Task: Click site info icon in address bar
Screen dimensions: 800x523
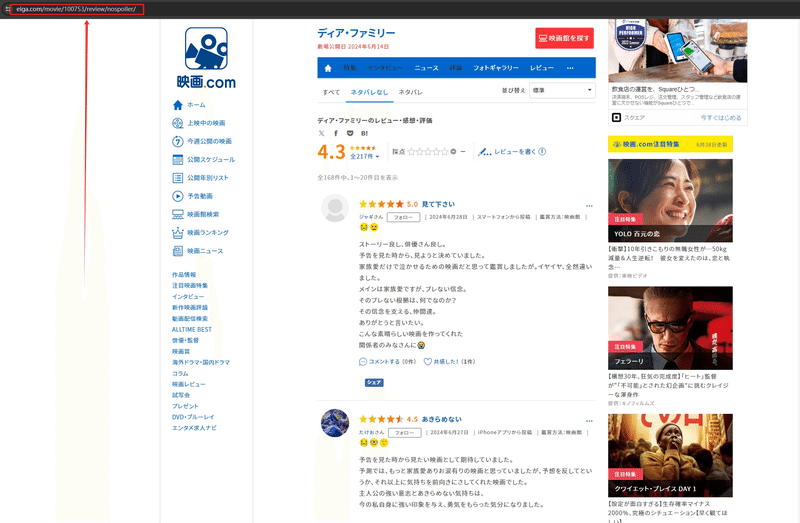Action: coord(7,9)
